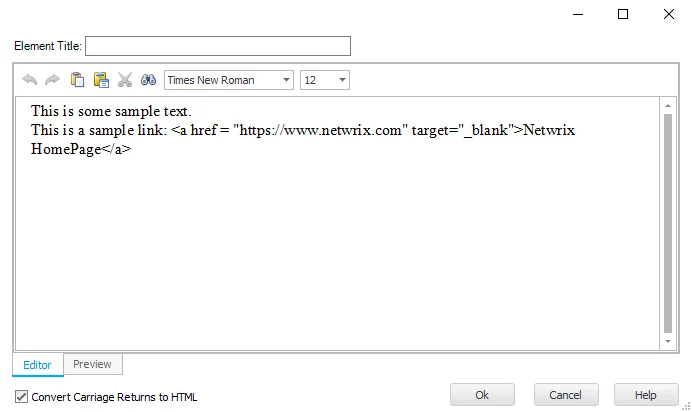
Task: Click the Cut scissors icon
Action: coord(125,80)
